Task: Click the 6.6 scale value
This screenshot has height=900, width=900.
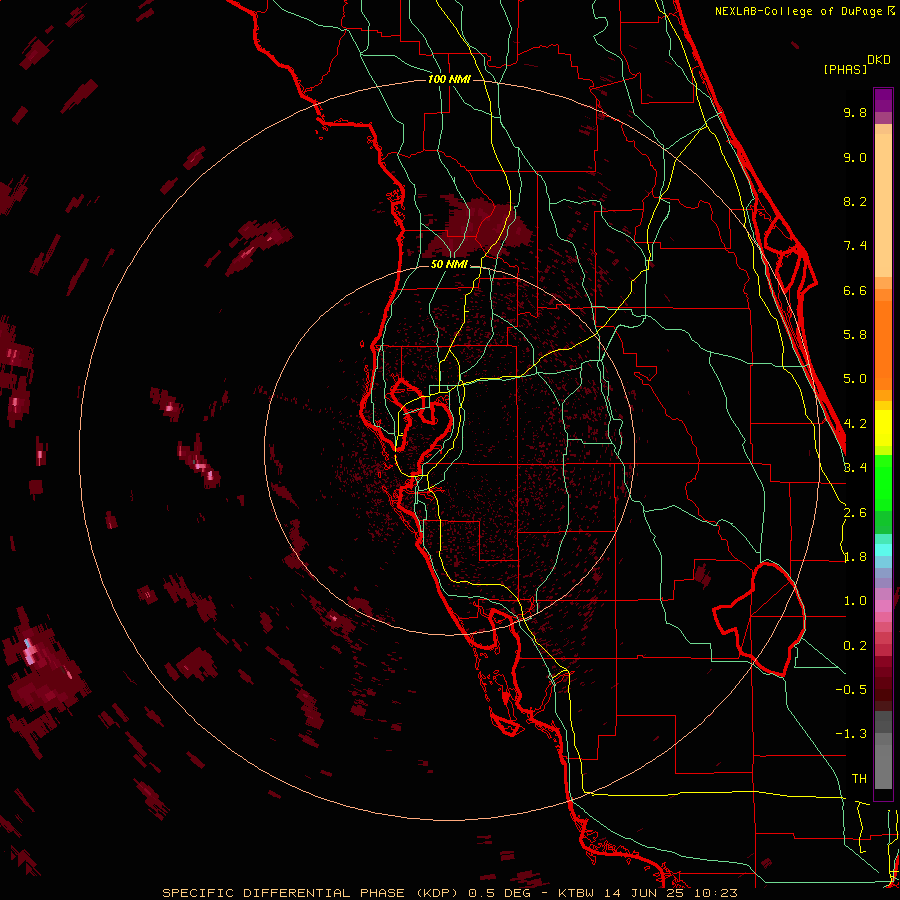Action: (x=855, y=290)
